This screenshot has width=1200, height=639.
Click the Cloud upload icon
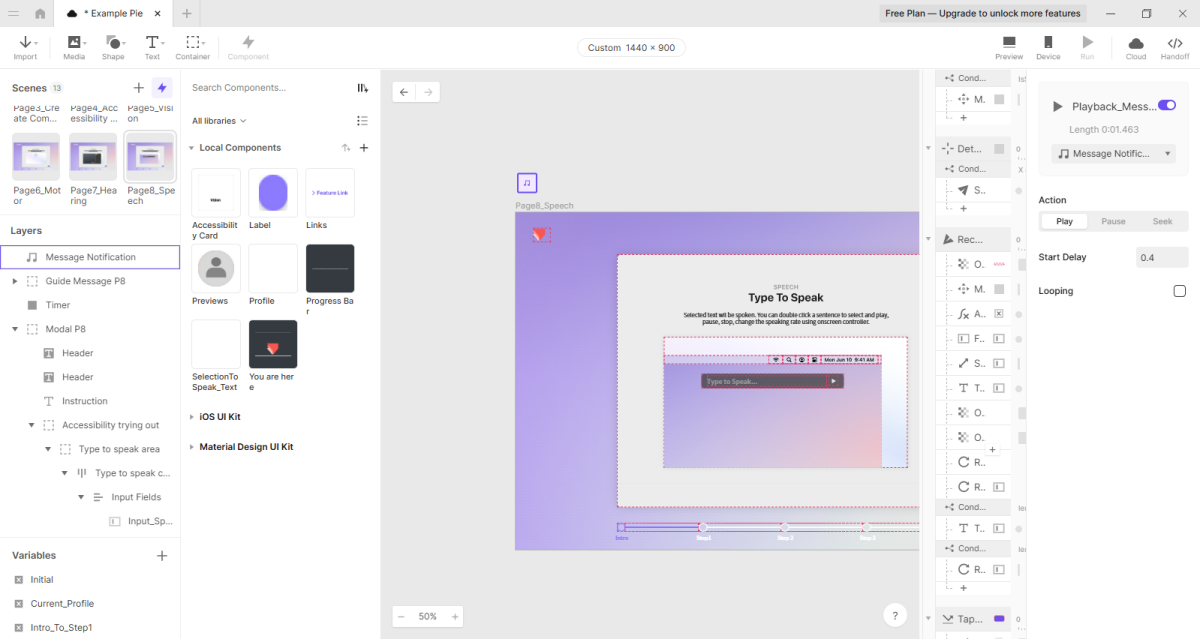point(1135,47)
